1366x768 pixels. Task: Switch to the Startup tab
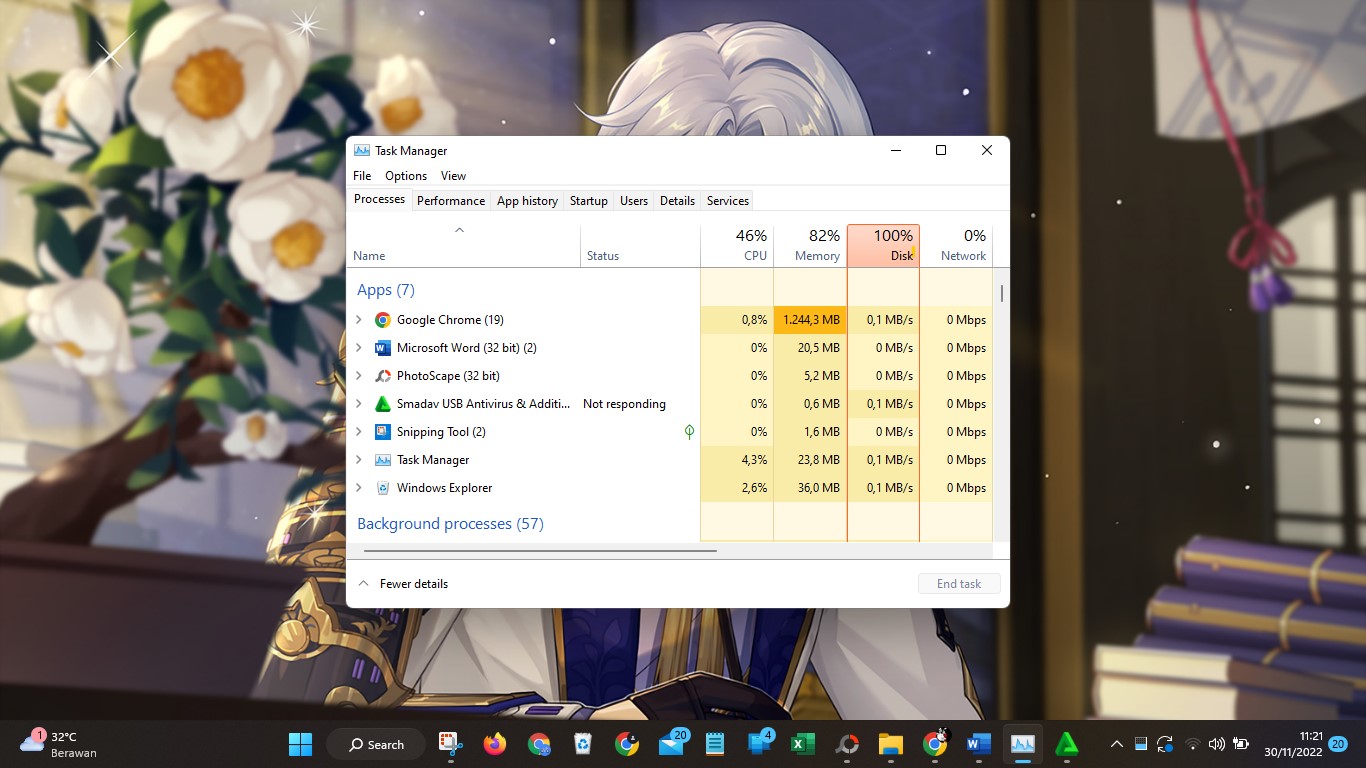coord(589,201)
